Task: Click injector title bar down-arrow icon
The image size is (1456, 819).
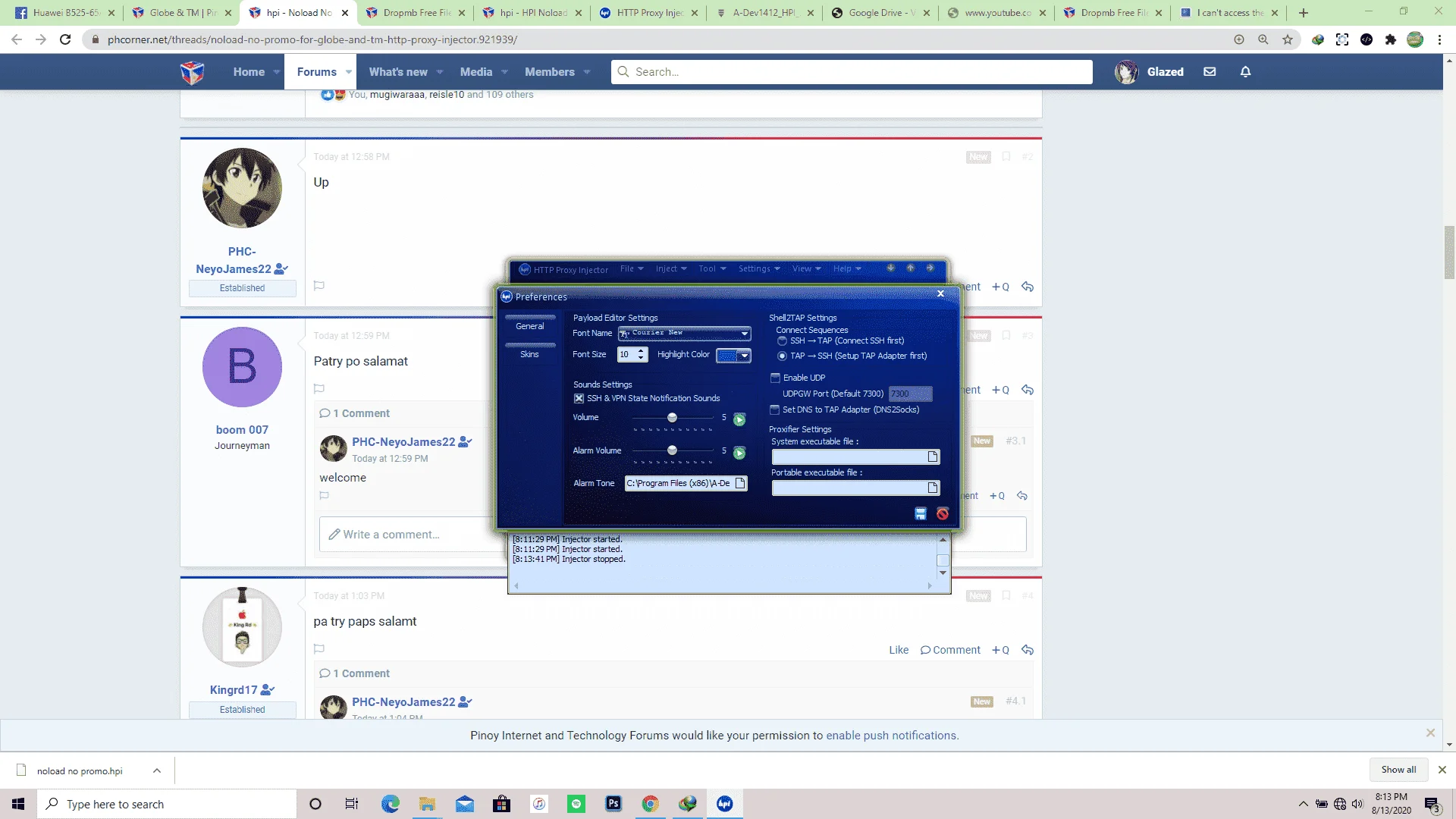Action: coord(890,268)
